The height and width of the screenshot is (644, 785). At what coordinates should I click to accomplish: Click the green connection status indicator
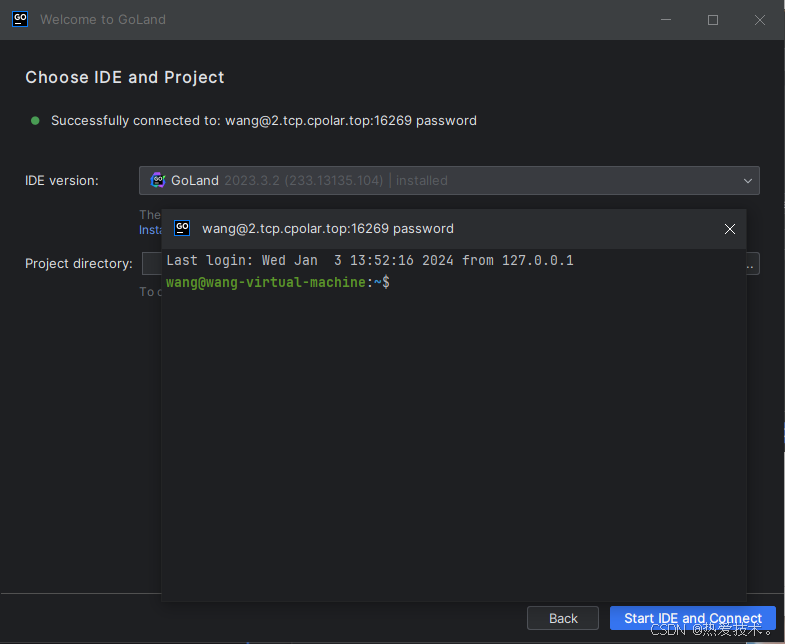[35, 121]
